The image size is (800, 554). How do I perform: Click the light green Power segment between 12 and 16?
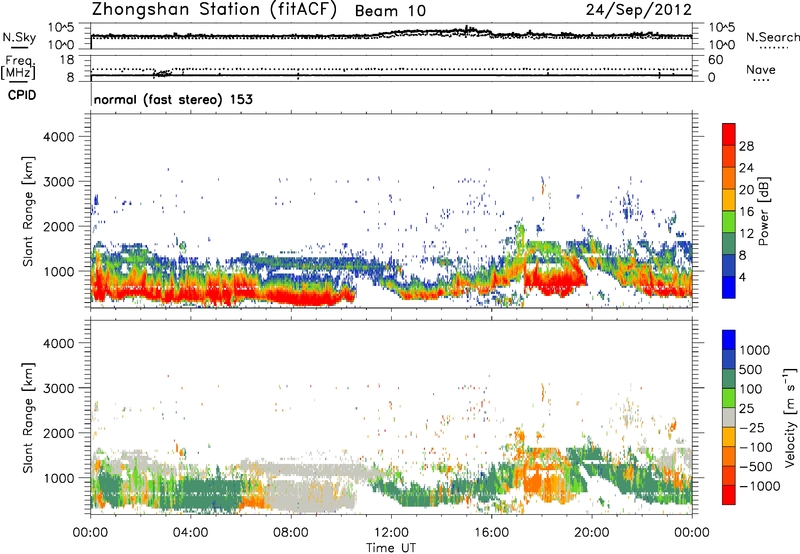click(729, 222)
